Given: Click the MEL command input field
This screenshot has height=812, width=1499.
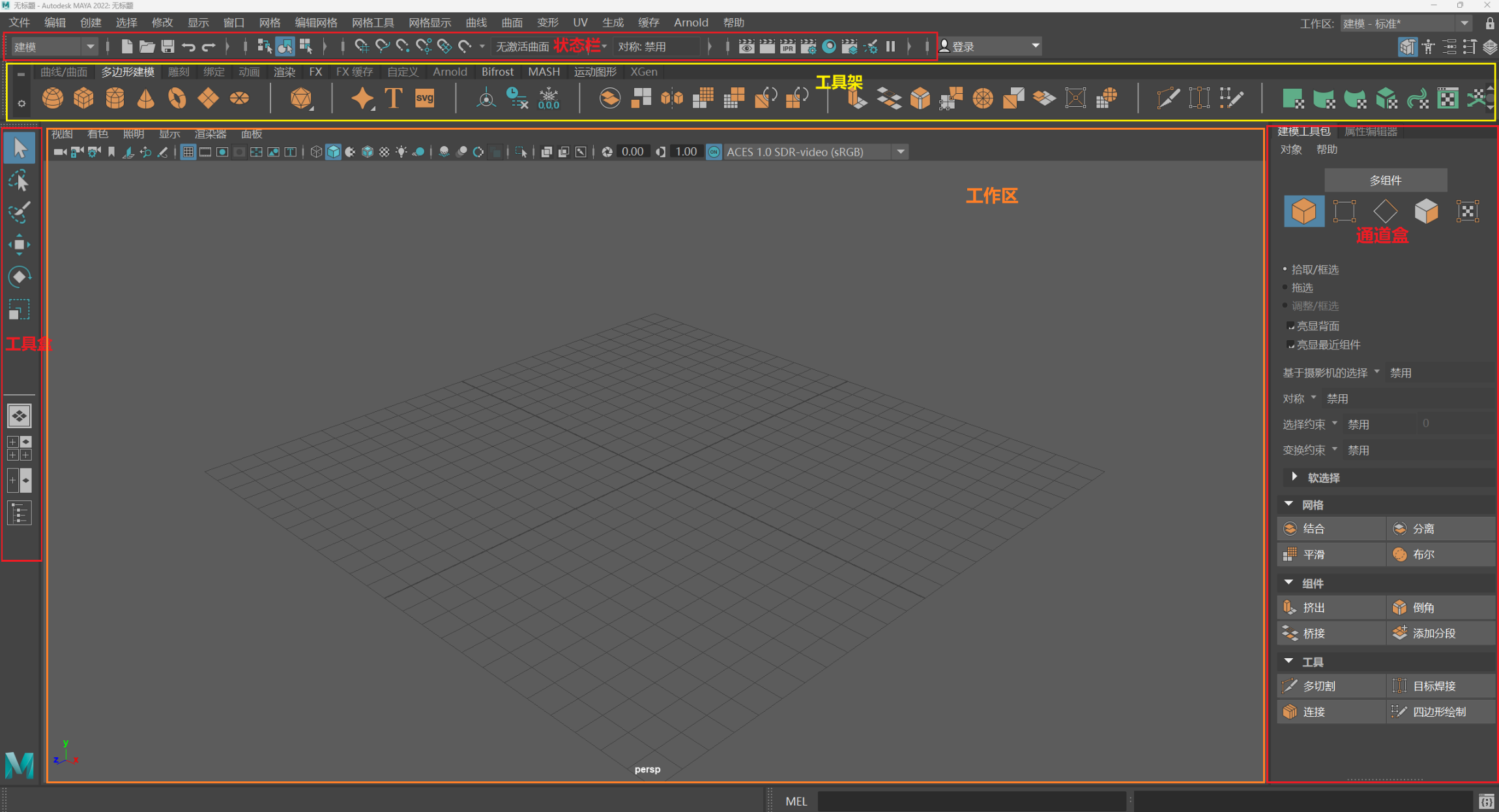Looking at the screenshot, I should pos(971,801).
